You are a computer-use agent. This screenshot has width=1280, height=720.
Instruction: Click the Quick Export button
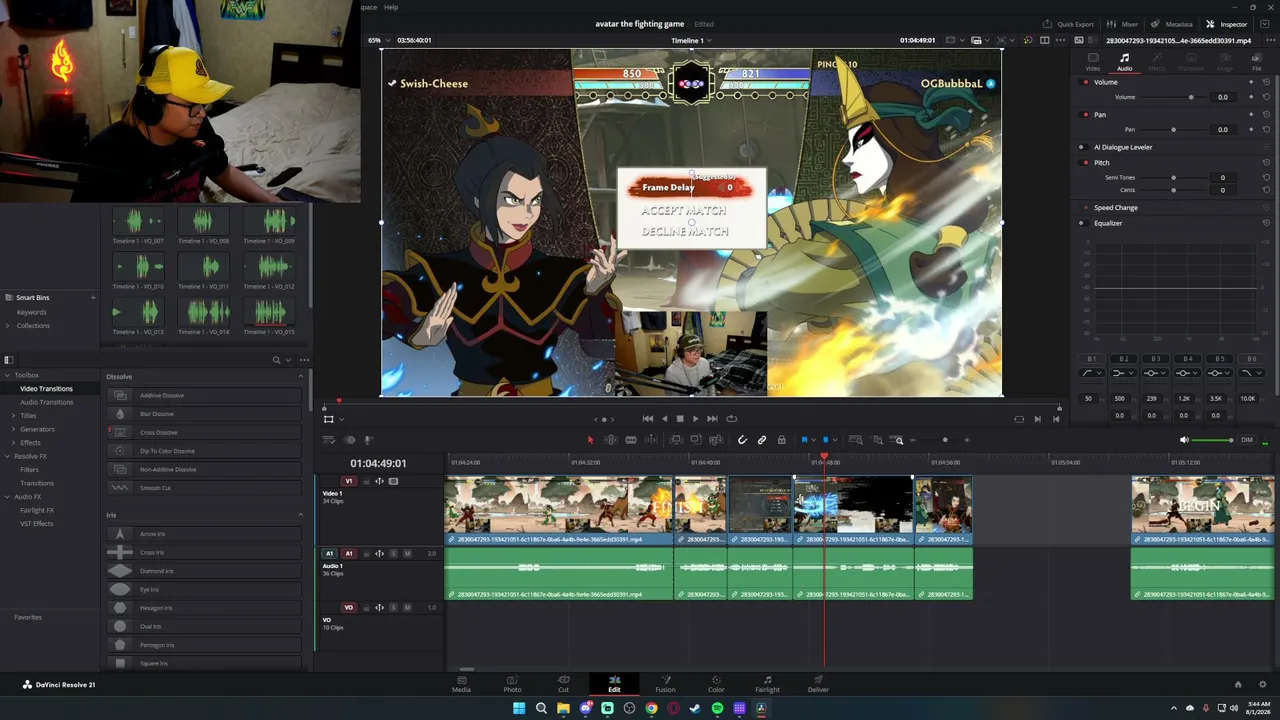pos(1068,24)
